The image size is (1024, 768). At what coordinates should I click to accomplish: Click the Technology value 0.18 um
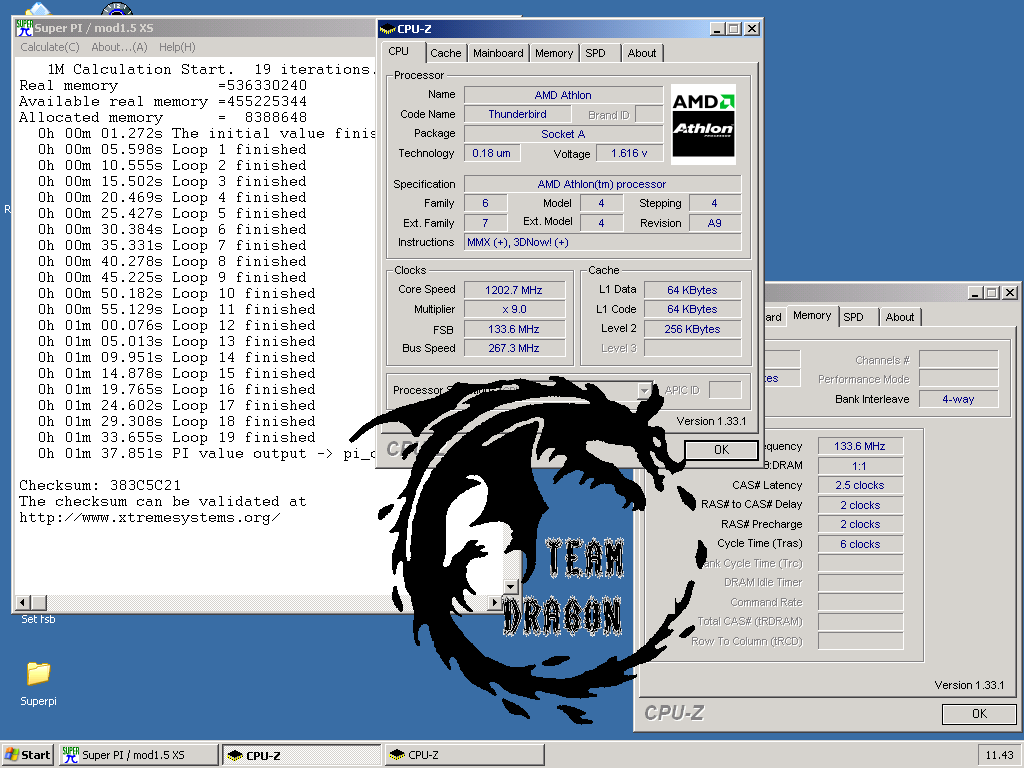pos(492,153)
